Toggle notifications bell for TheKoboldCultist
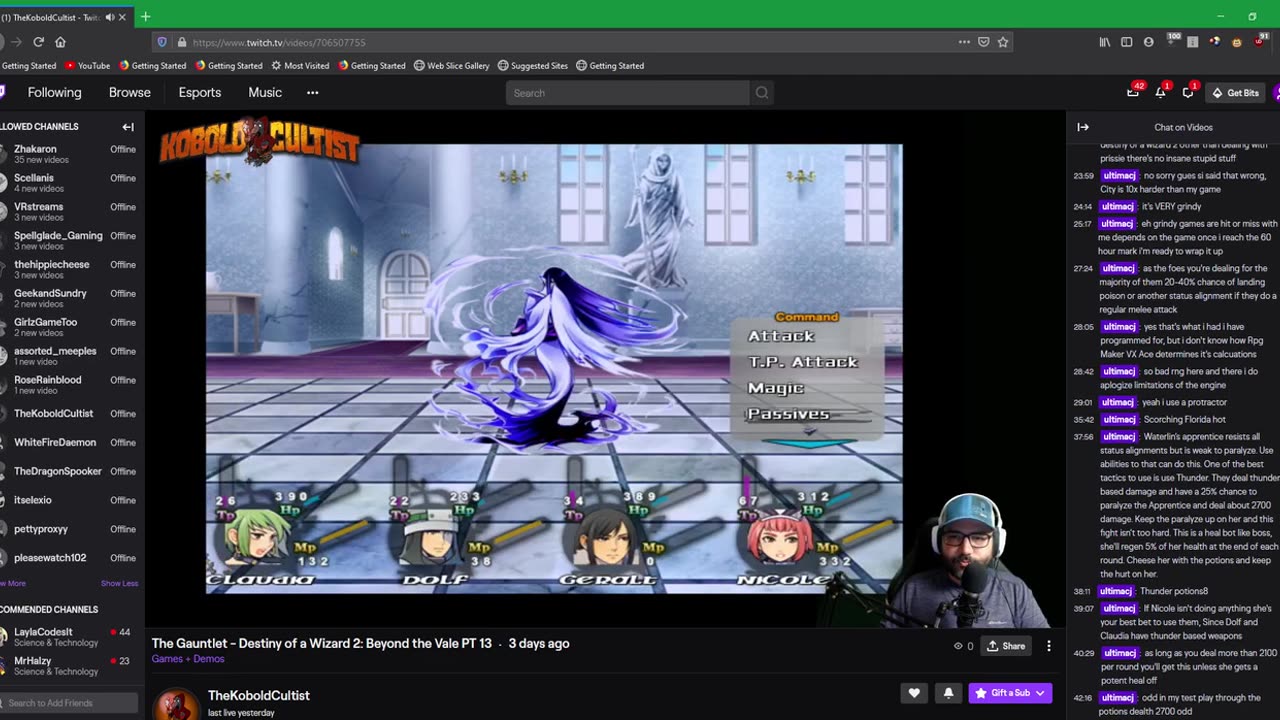This screenshot has width=1280, height=720. click(948, 693)
